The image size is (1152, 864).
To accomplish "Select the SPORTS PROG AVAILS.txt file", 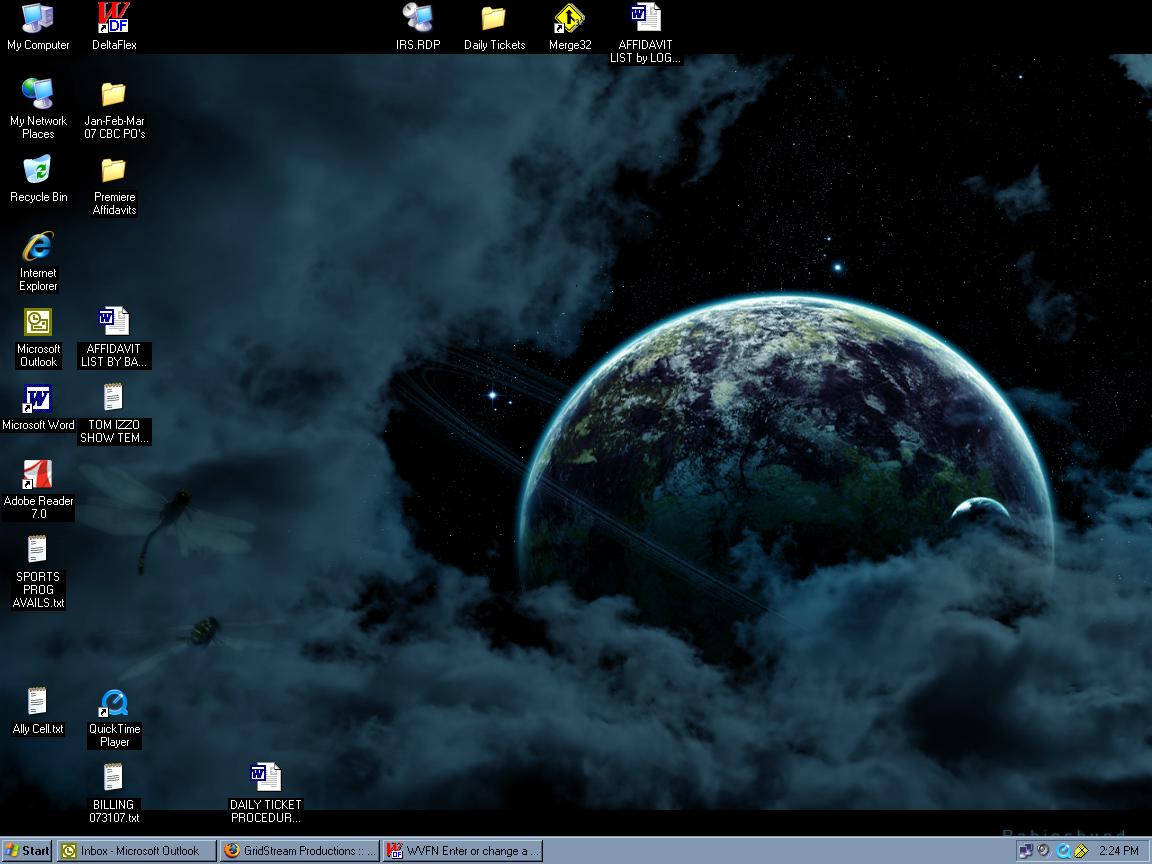I will pos(38,551).
